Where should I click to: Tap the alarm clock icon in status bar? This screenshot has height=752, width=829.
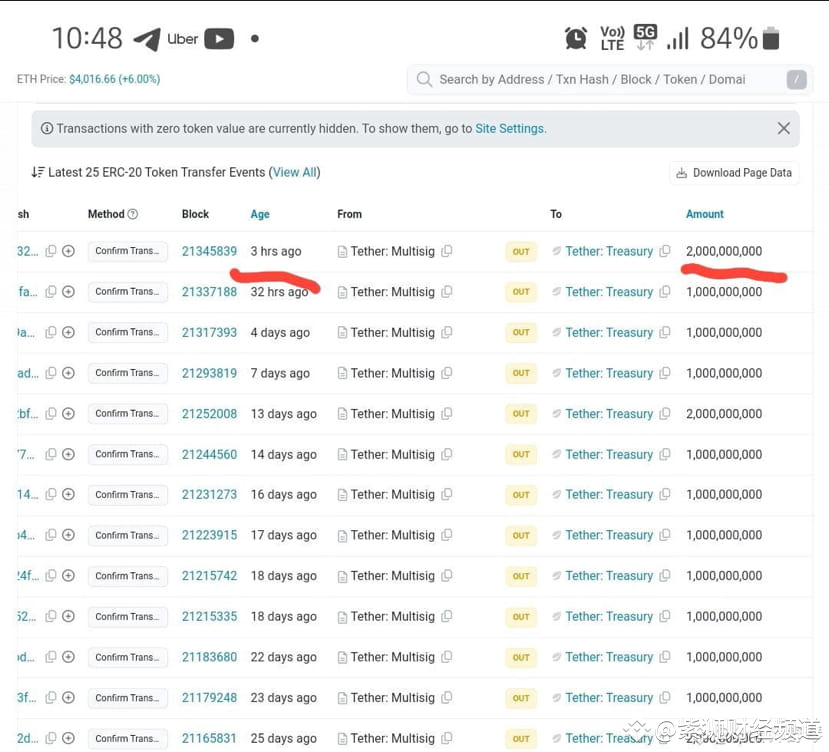pos(576,38)
